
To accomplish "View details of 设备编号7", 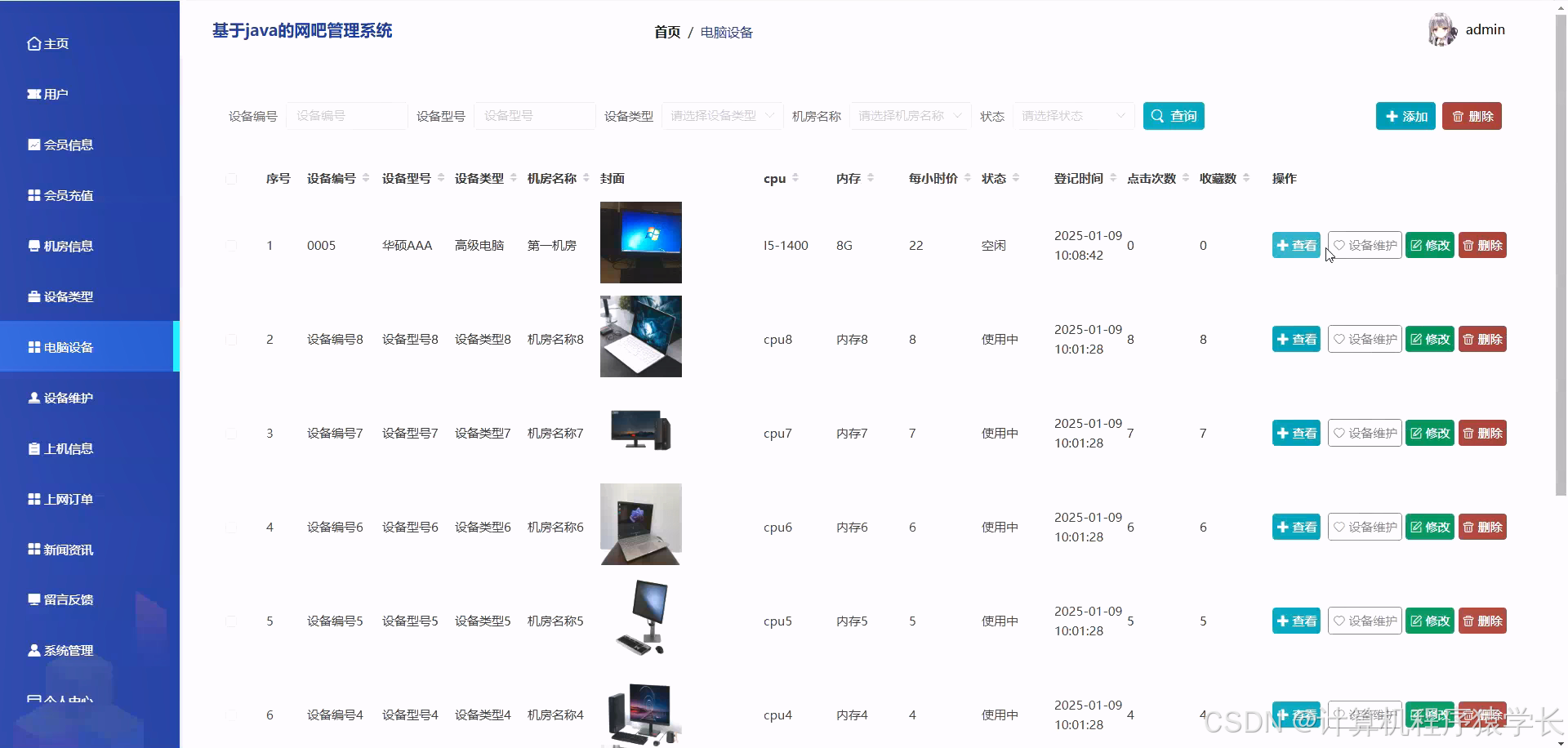I will pos(1296,433).
